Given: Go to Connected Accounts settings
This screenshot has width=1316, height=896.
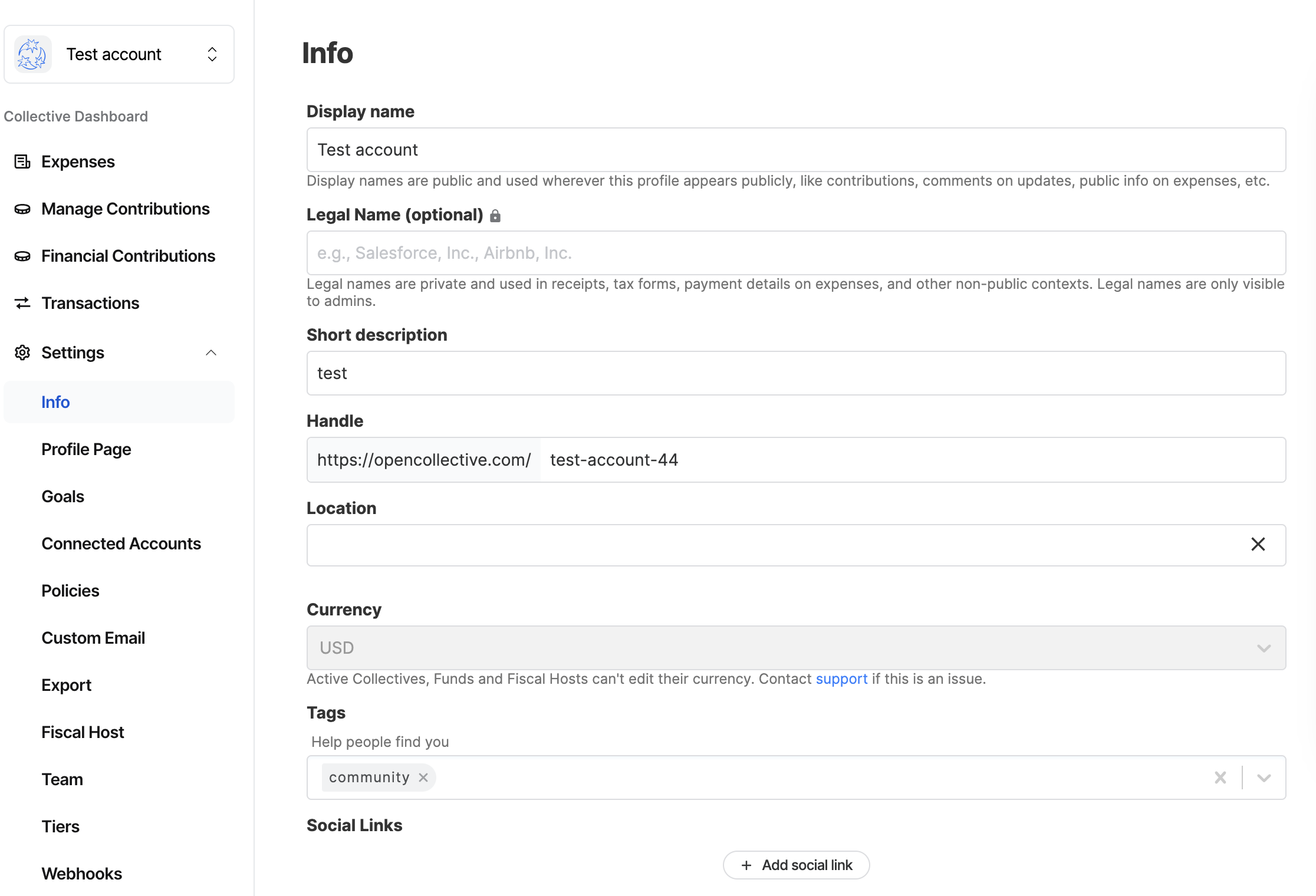Looking at the screenshot, I should (x=121, y=543).
